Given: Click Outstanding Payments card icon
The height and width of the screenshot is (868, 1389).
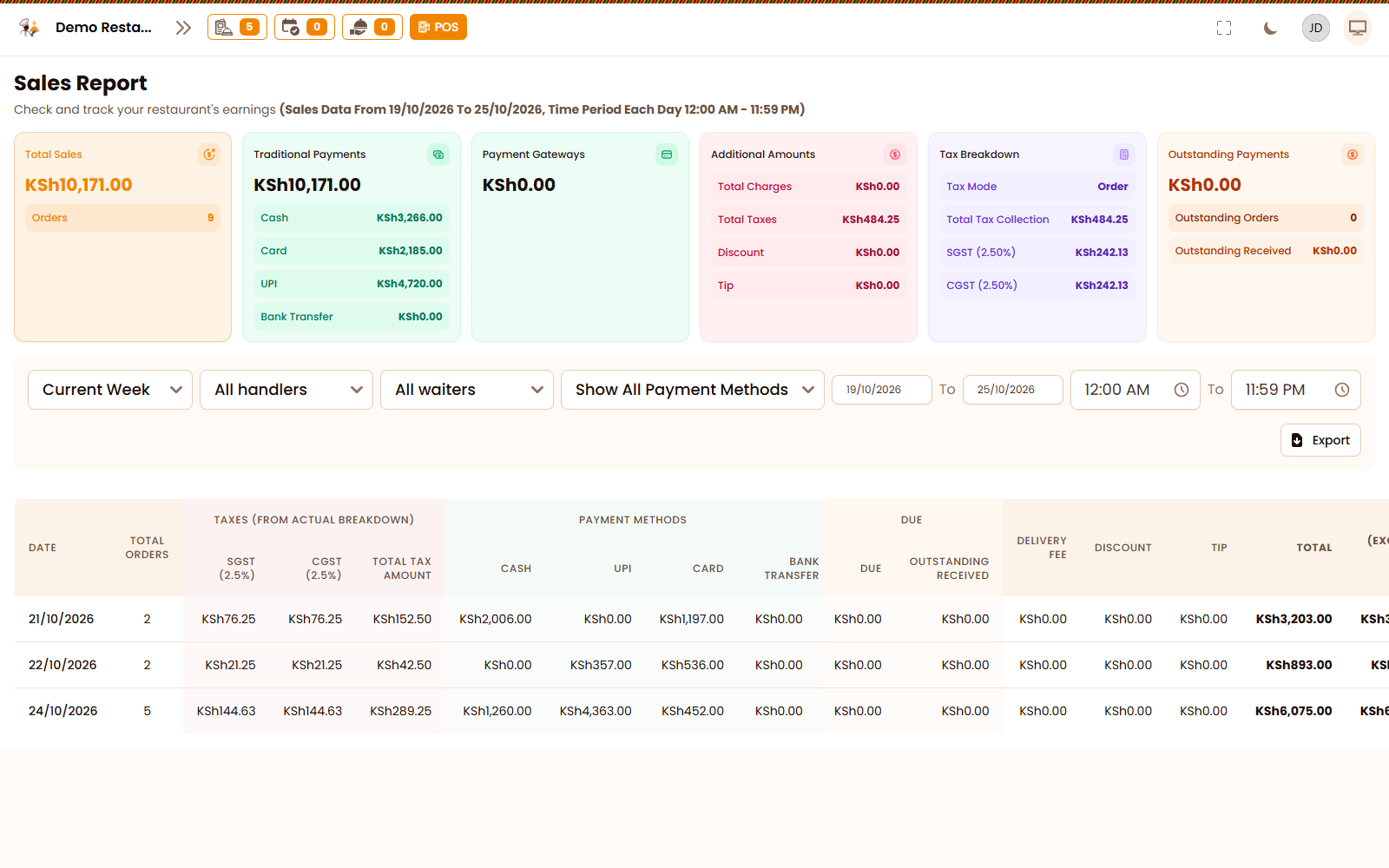Looking at the screenshot, I should point(1353,155).
